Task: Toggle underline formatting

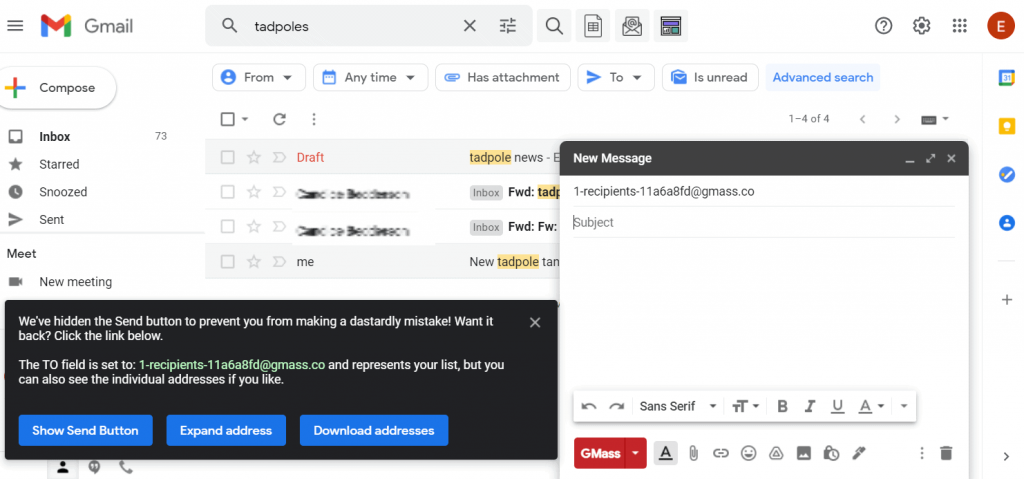Action: [x=837, y=407]
